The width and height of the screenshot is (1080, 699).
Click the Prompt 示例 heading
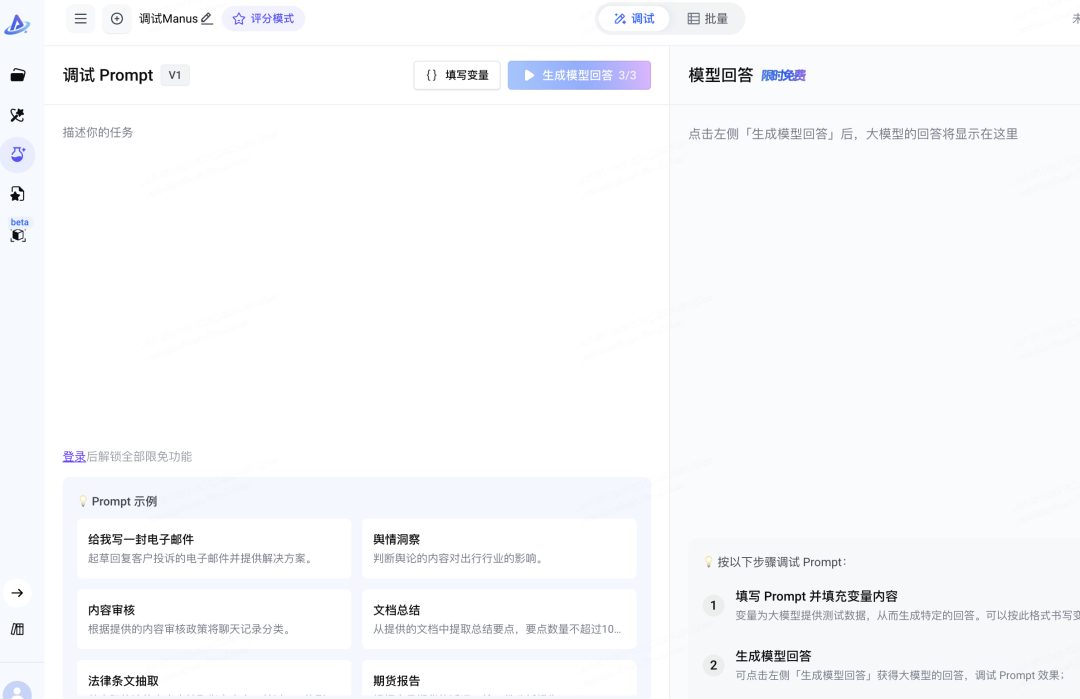pos(124,501)
